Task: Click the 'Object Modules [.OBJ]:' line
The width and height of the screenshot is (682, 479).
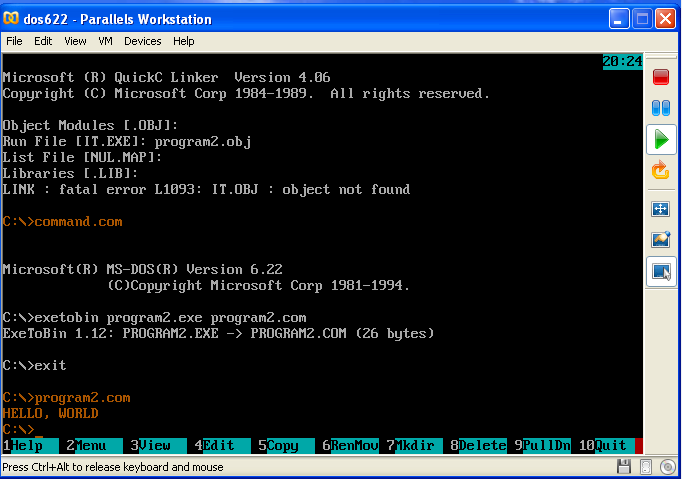Action: coord(90,125)
